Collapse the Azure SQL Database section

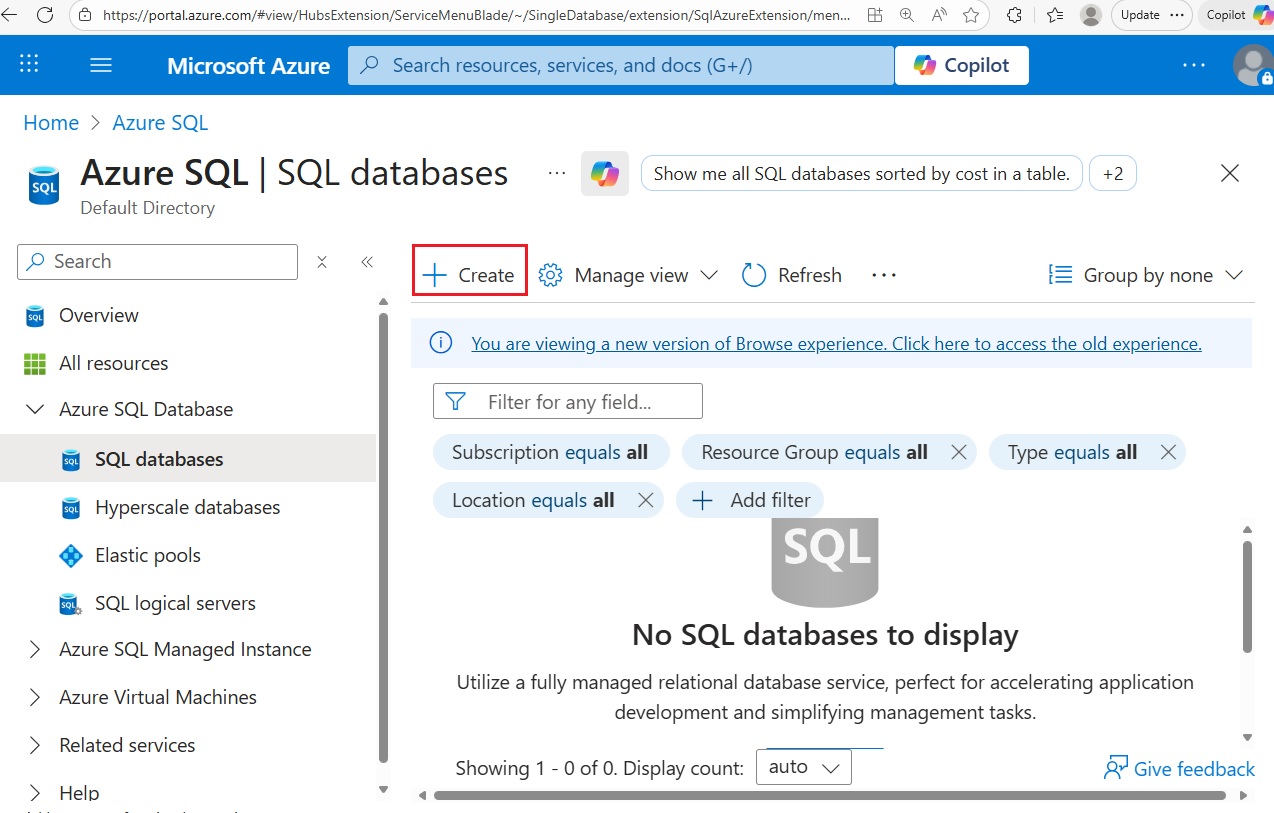tap(35, 409)
